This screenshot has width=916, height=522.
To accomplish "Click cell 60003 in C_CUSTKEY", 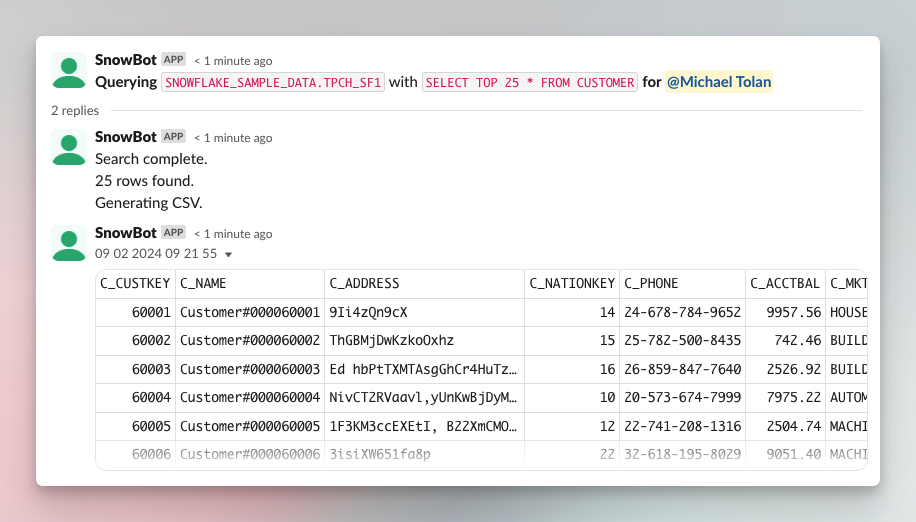I will (136, 370).
